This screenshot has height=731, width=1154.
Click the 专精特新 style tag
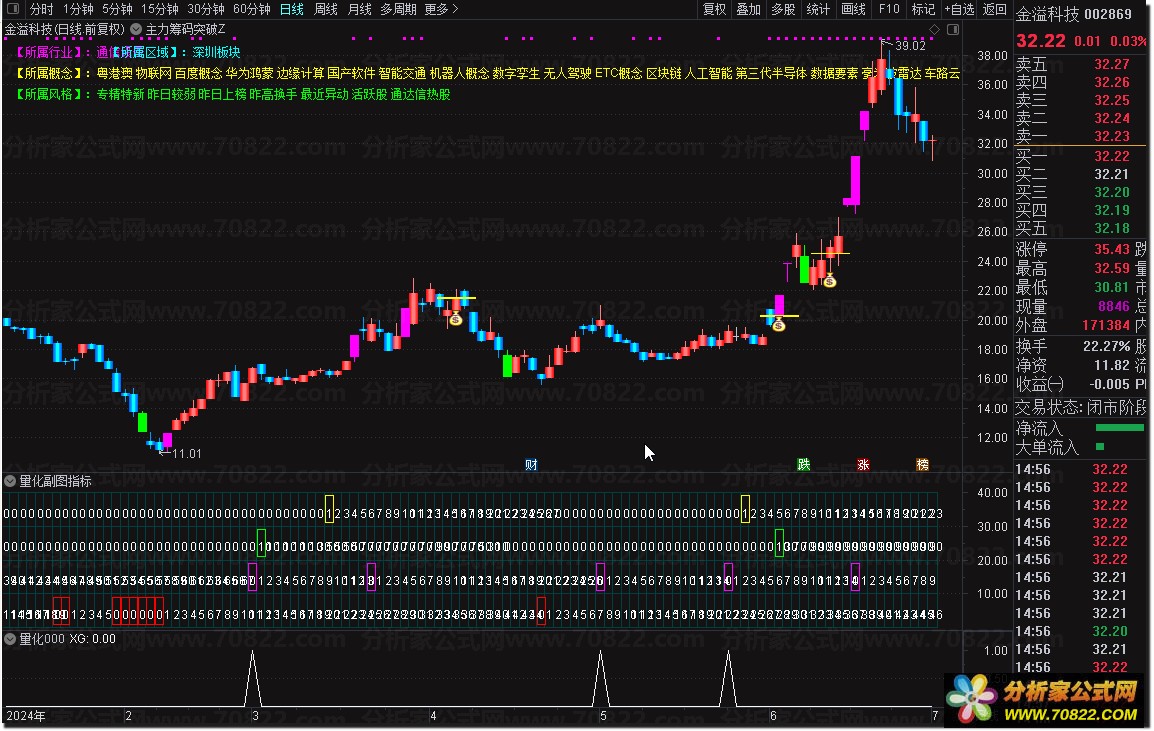[x=121, y=94]
